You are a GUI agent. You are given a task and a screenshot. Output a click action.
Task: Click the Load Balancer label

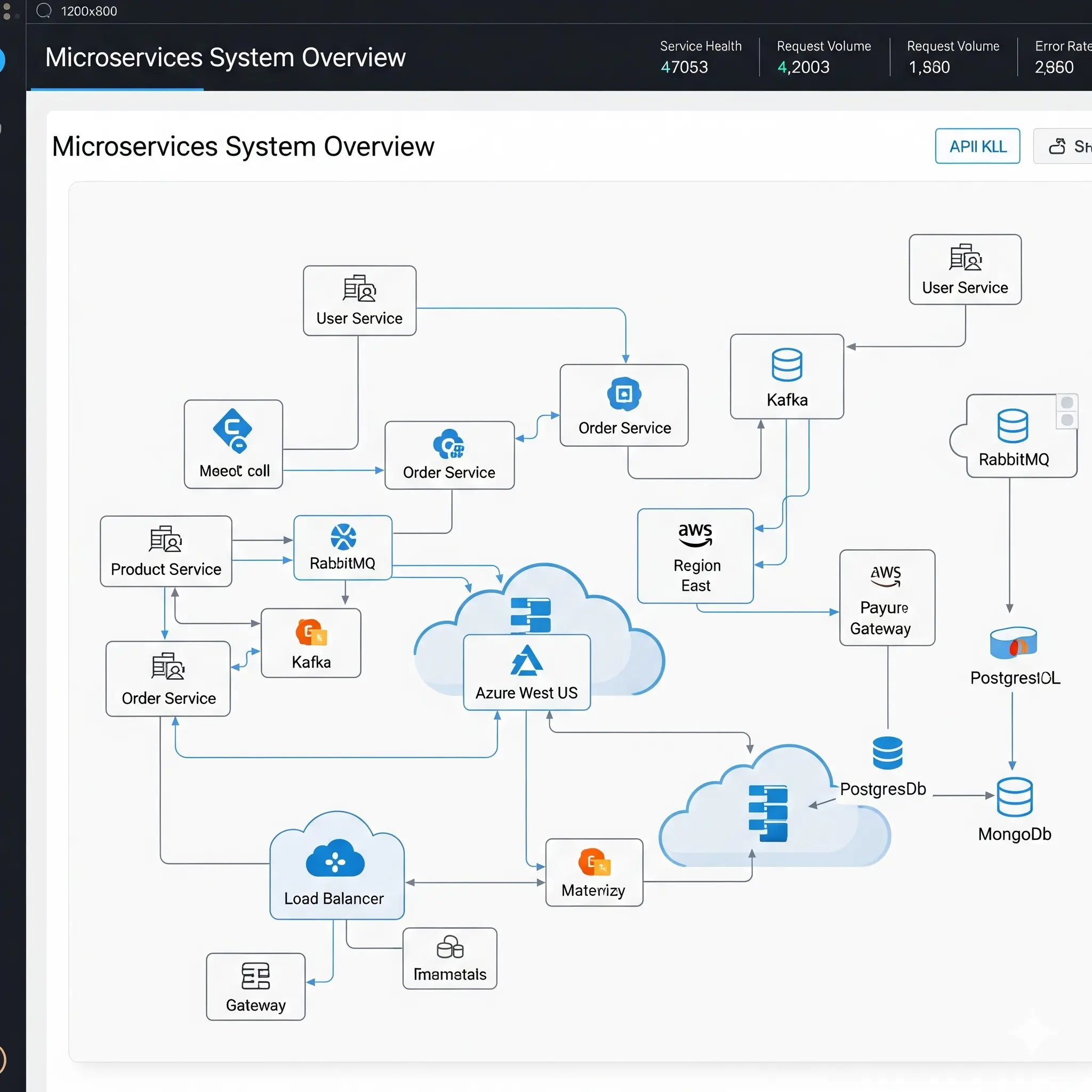tap(333, 898)
